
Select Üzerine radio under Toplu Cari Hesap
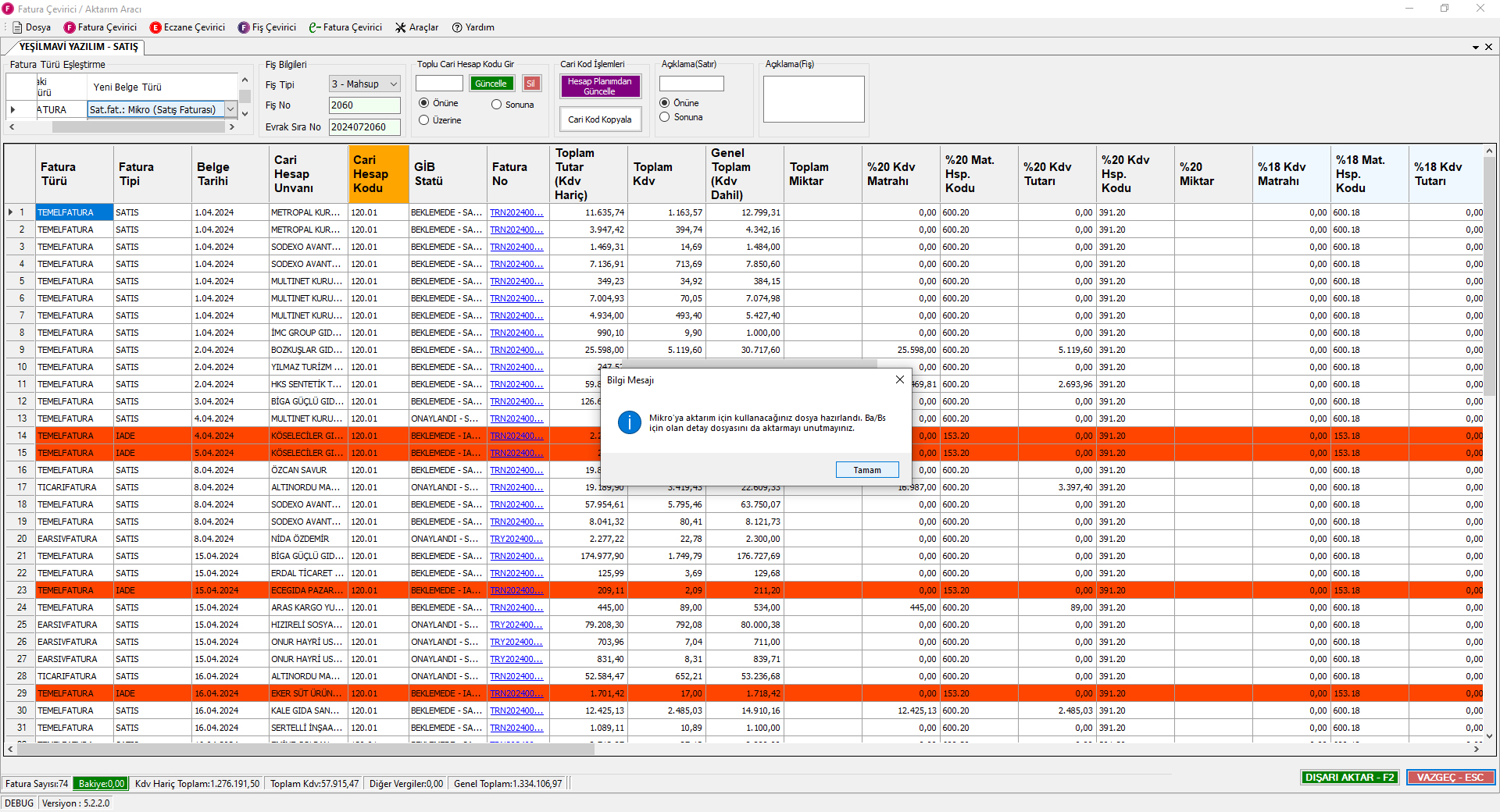(x=424, y=120)
